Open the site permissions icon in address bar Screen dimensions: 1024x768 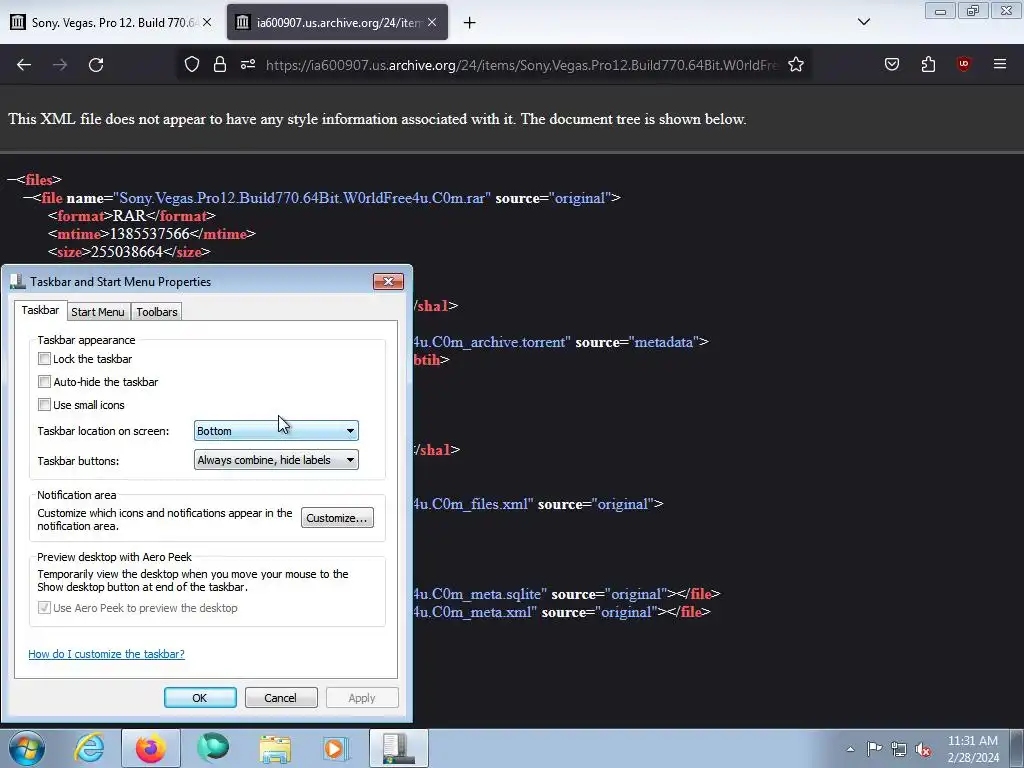(x=248, y=64)
